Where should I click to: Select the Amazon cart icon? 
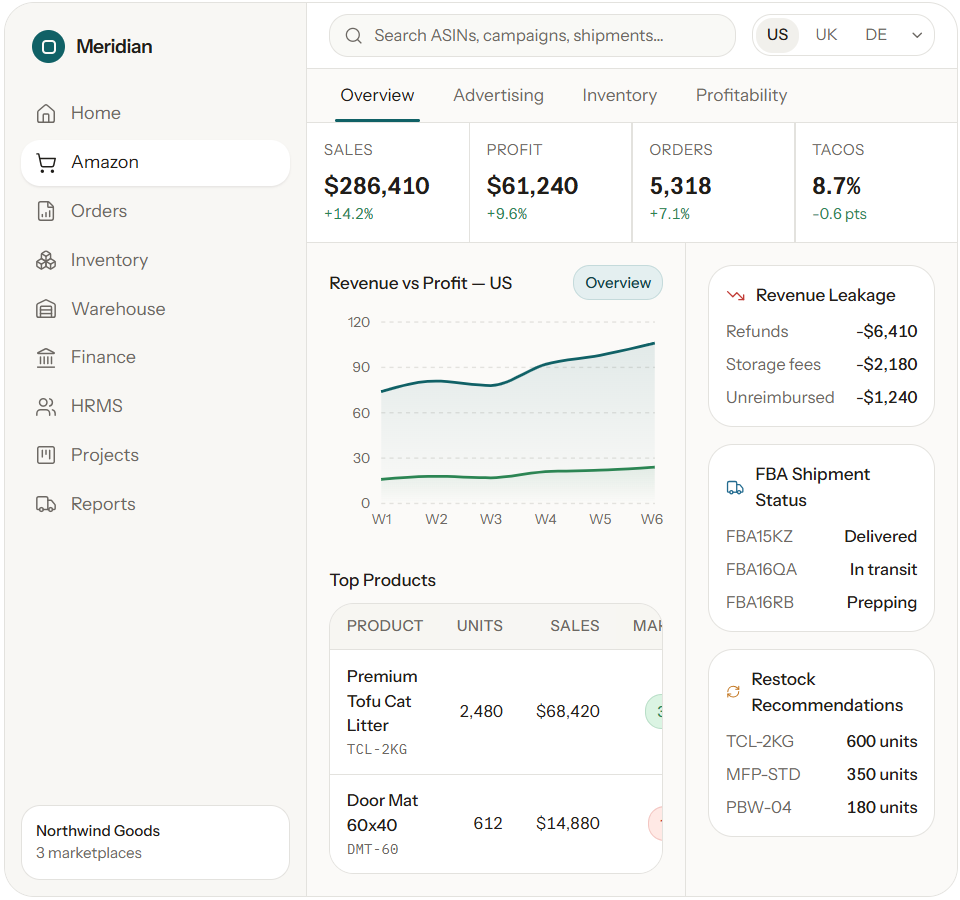point(46,162)
